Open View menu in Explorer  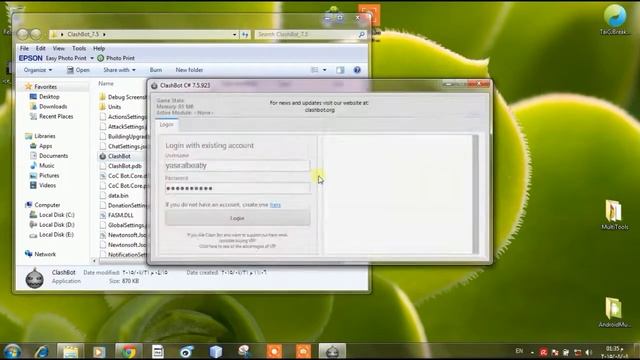(x=58, y=48)
